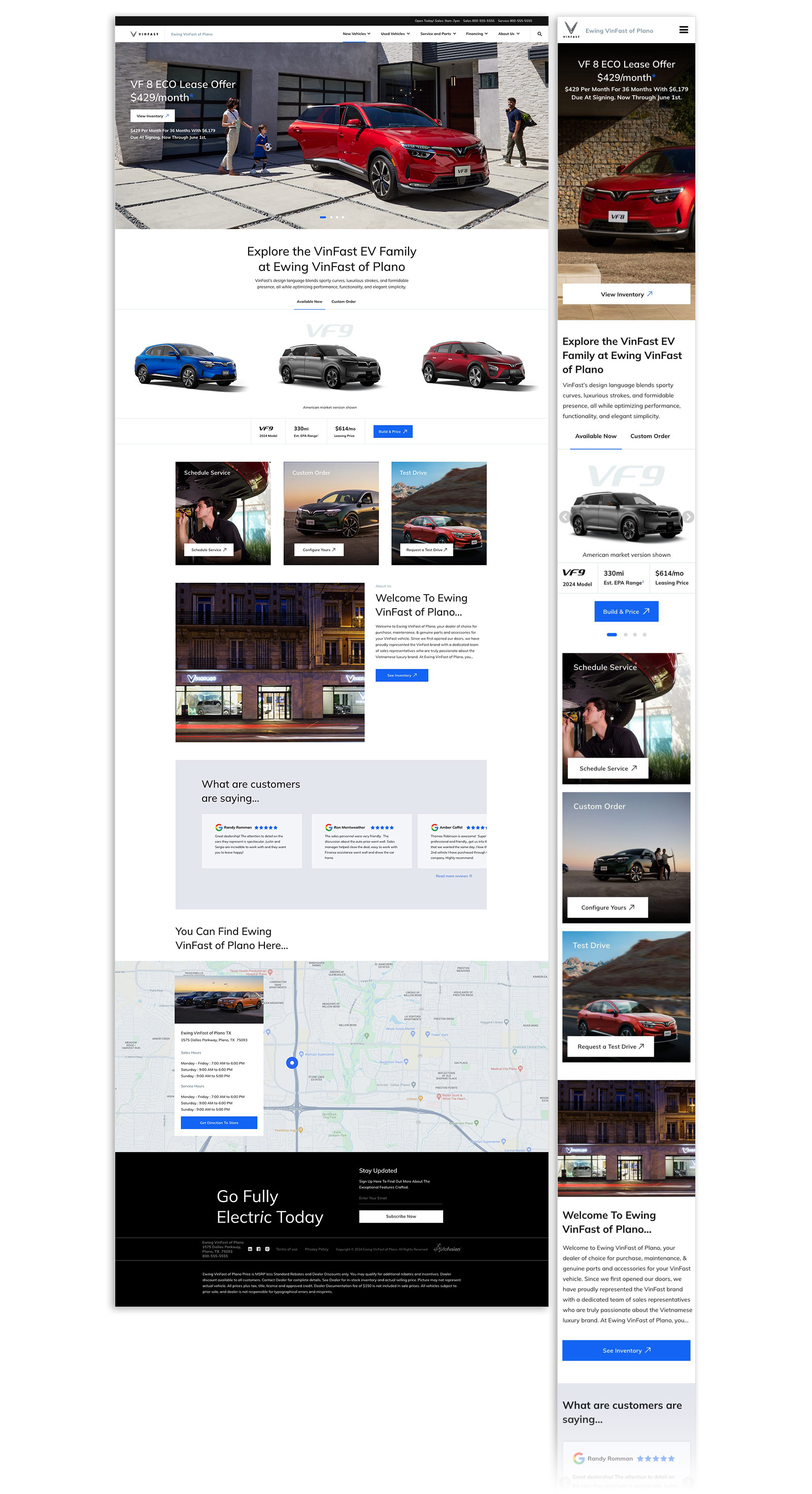Open the Instagram icon in the footer

coord(267,1249)
